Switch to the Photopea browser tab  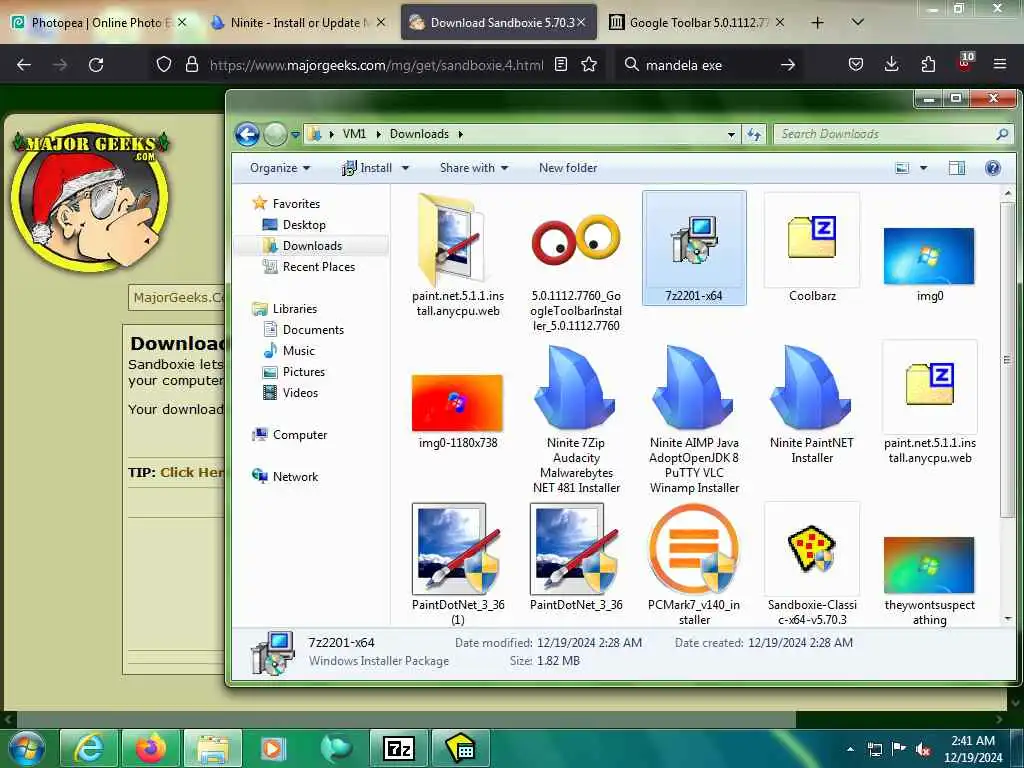(x=101, y=23)
